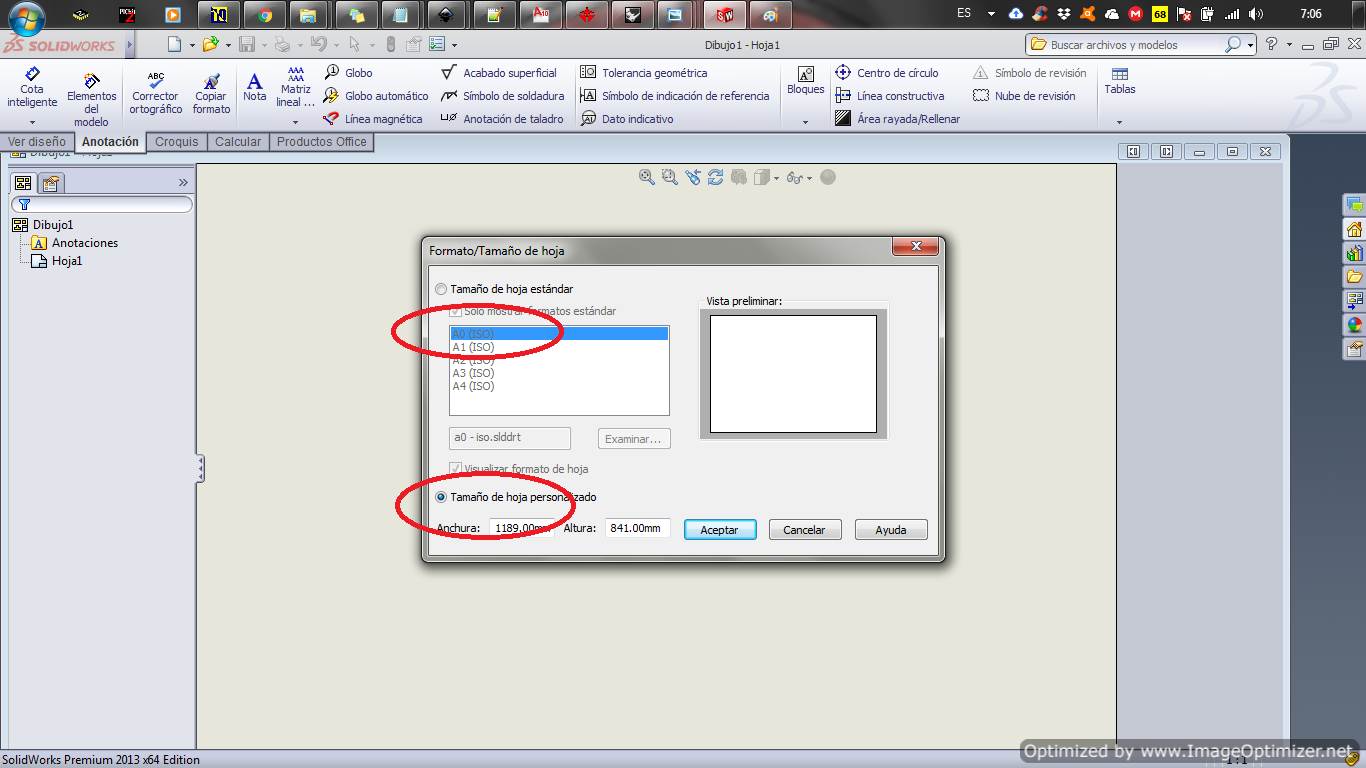Open the dropdown arrow next to New document

[191, 45]
